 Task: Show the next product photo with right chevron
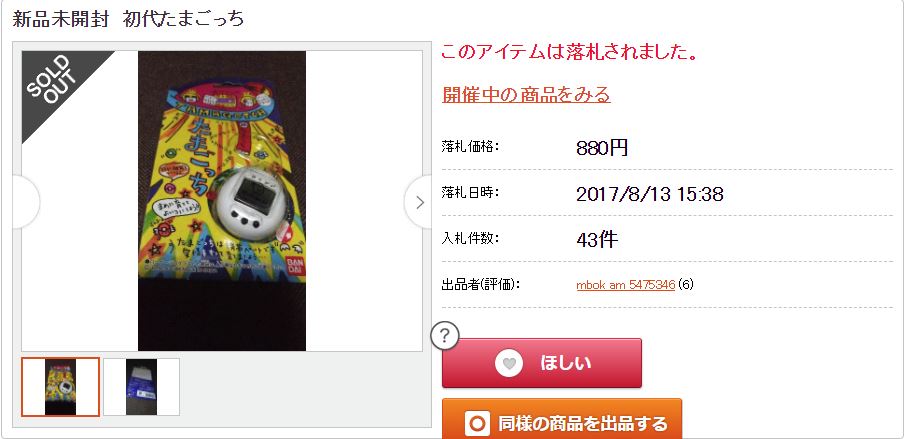[x=418, y=202]
